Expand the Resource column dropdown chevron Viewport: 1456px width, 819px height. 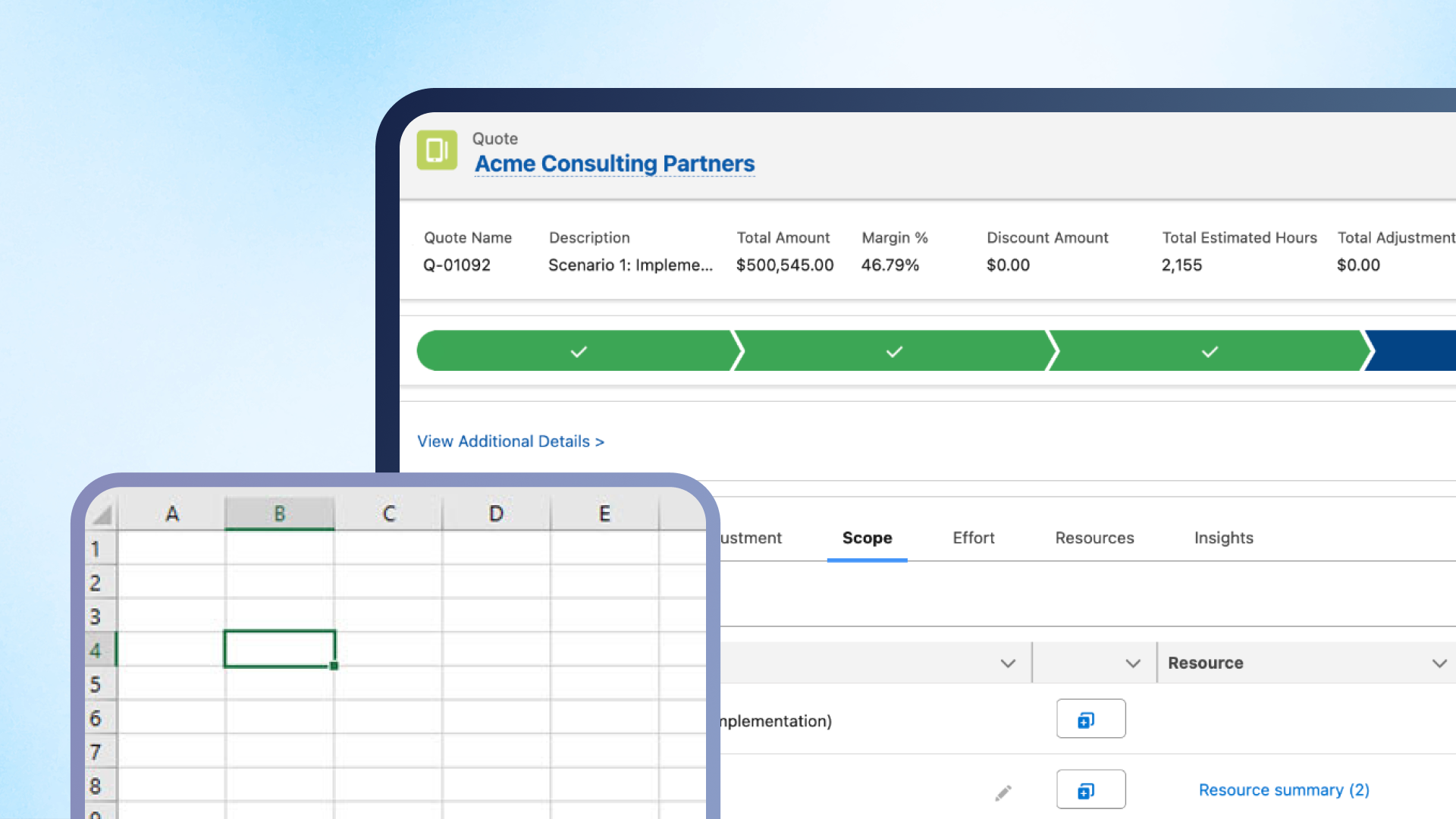tap(1439, 664)
